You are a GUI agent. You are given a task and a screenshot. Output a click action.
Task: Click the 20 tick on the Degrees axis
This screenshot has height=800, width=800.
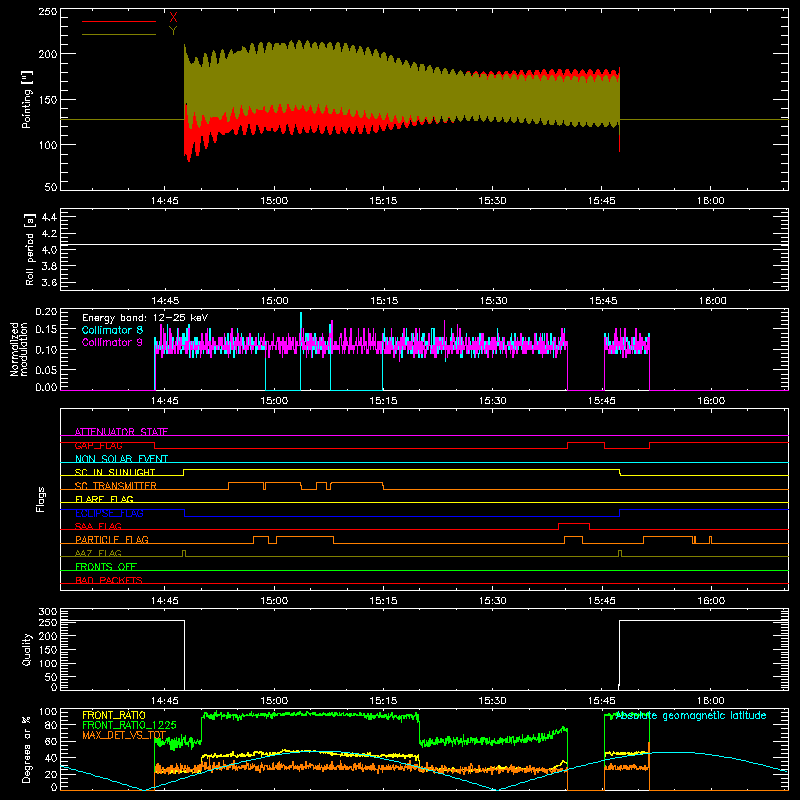51,774
